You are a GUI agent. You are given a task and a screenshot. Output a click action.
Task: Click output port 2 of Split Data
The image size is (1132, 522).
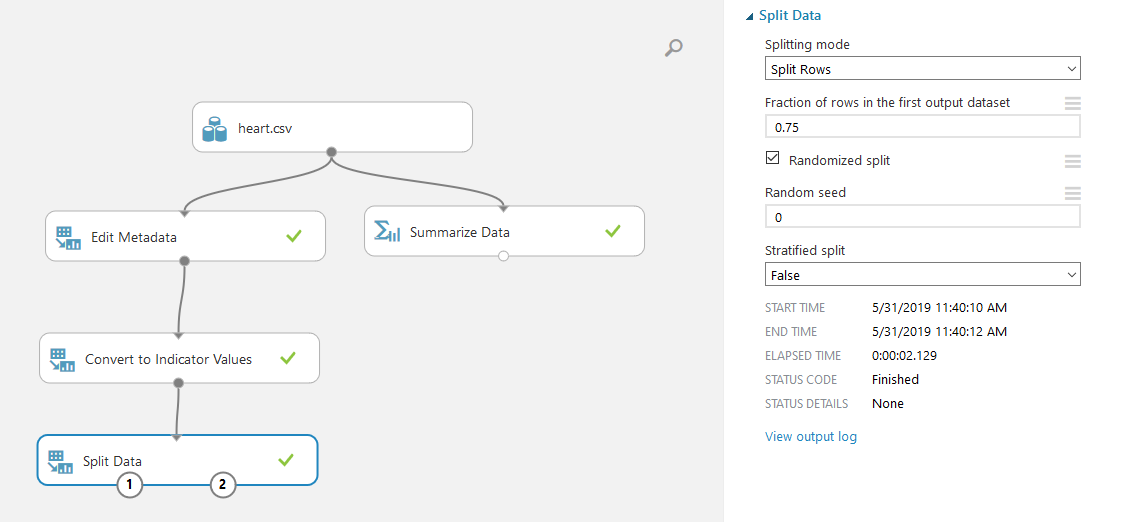coord(222,485)
